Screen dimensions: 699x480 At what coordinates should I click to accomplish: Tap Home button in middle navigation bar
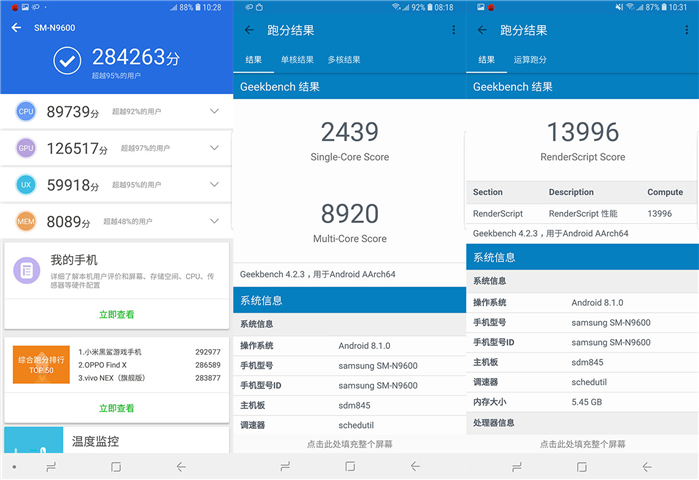[x=350, y=467]
